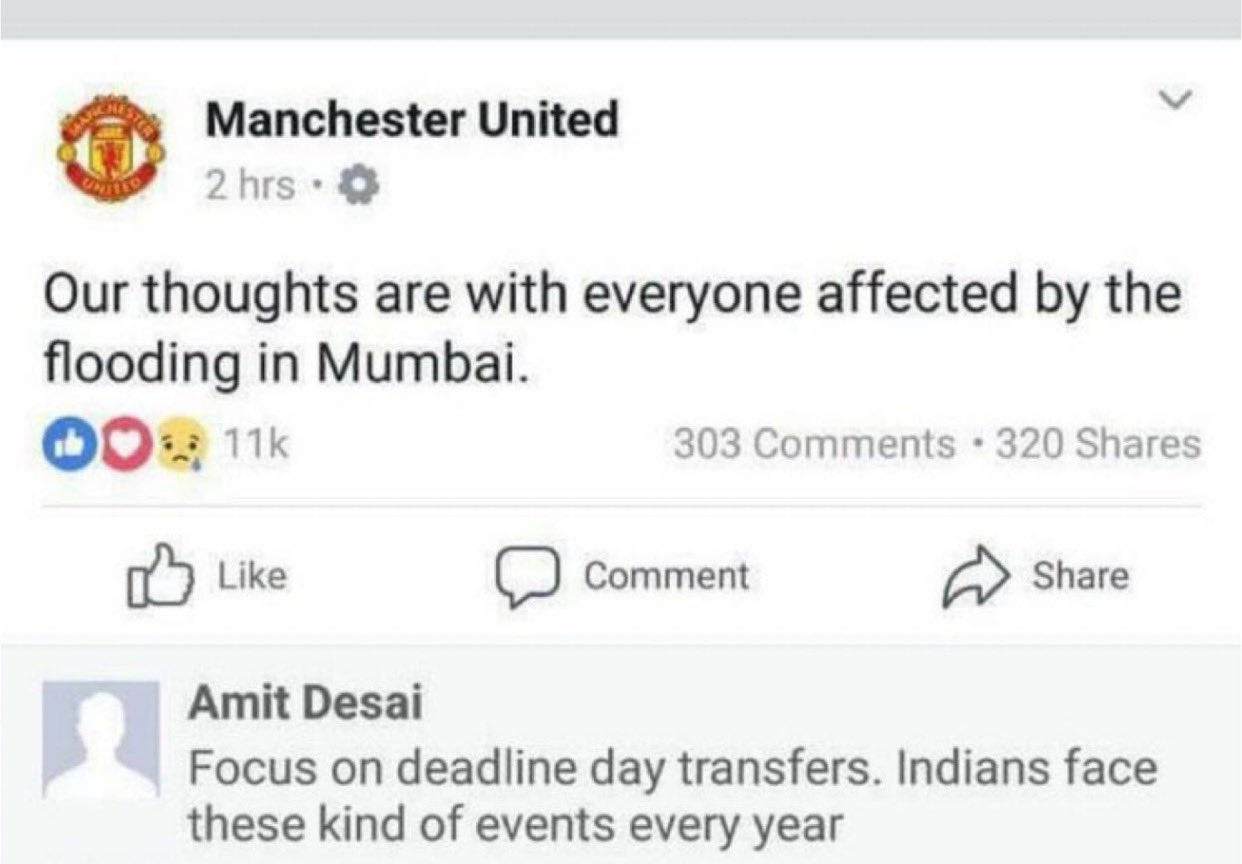Click the privacy gear icon beside 2 hrs

click(359, 185)
